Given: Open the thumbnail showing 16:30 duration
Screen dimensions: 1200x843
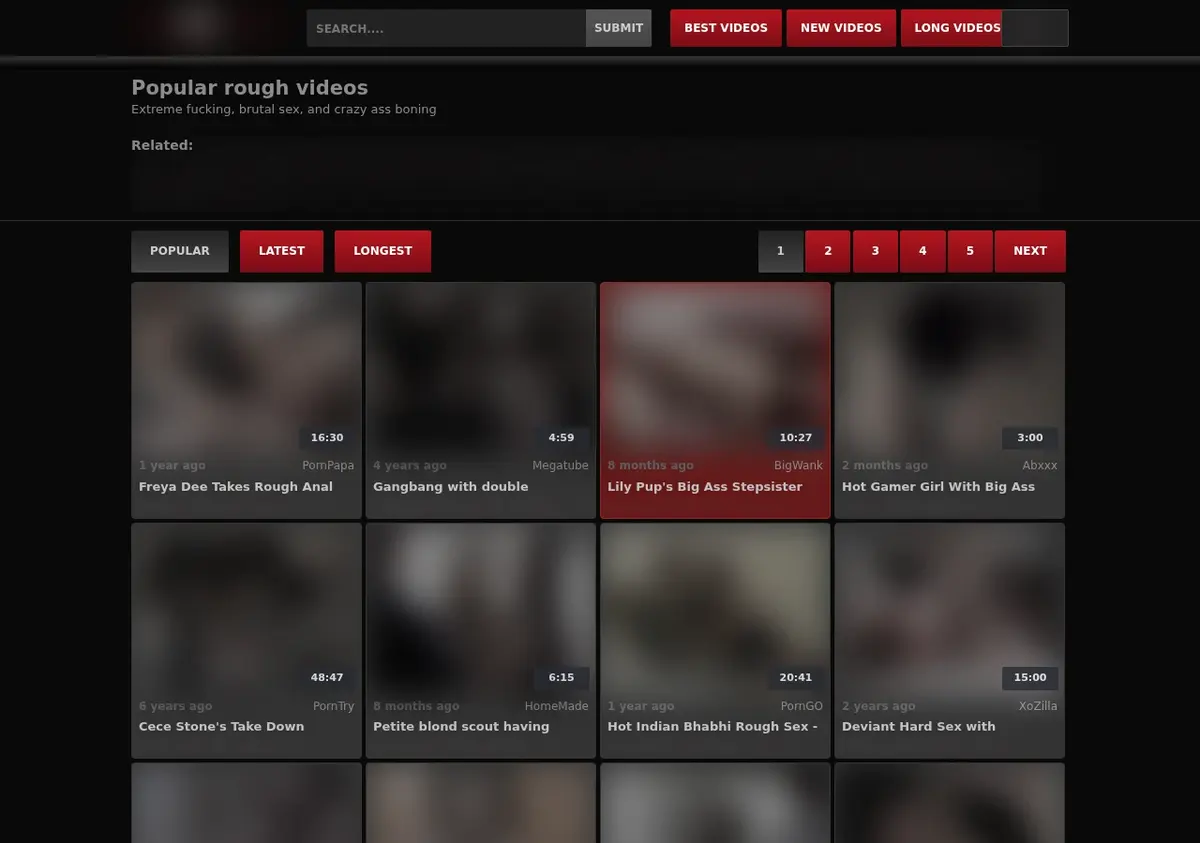Looking at the screenshot, I should click(x=246, y=368).
